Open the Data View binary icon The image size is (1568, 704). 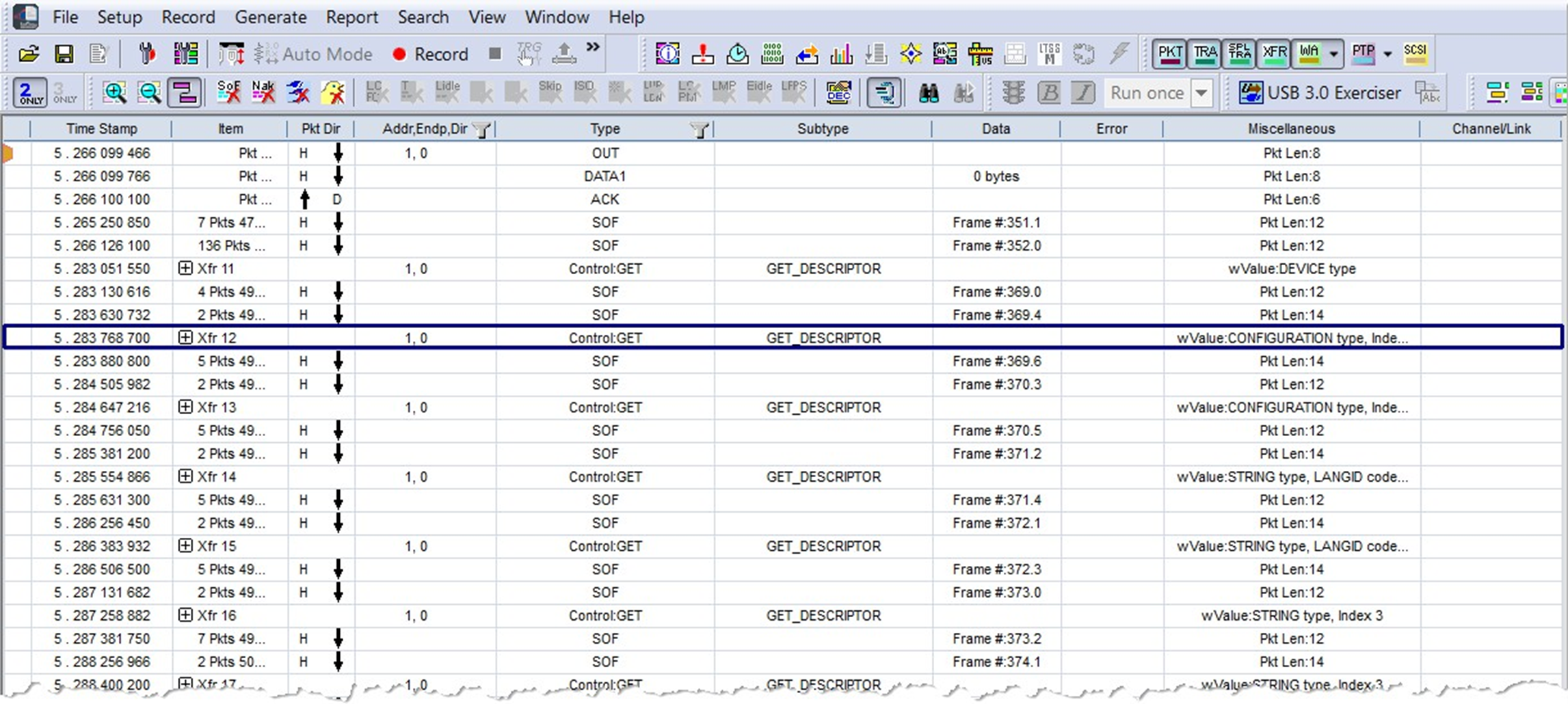pyautogui.click(x=772, y=53)
